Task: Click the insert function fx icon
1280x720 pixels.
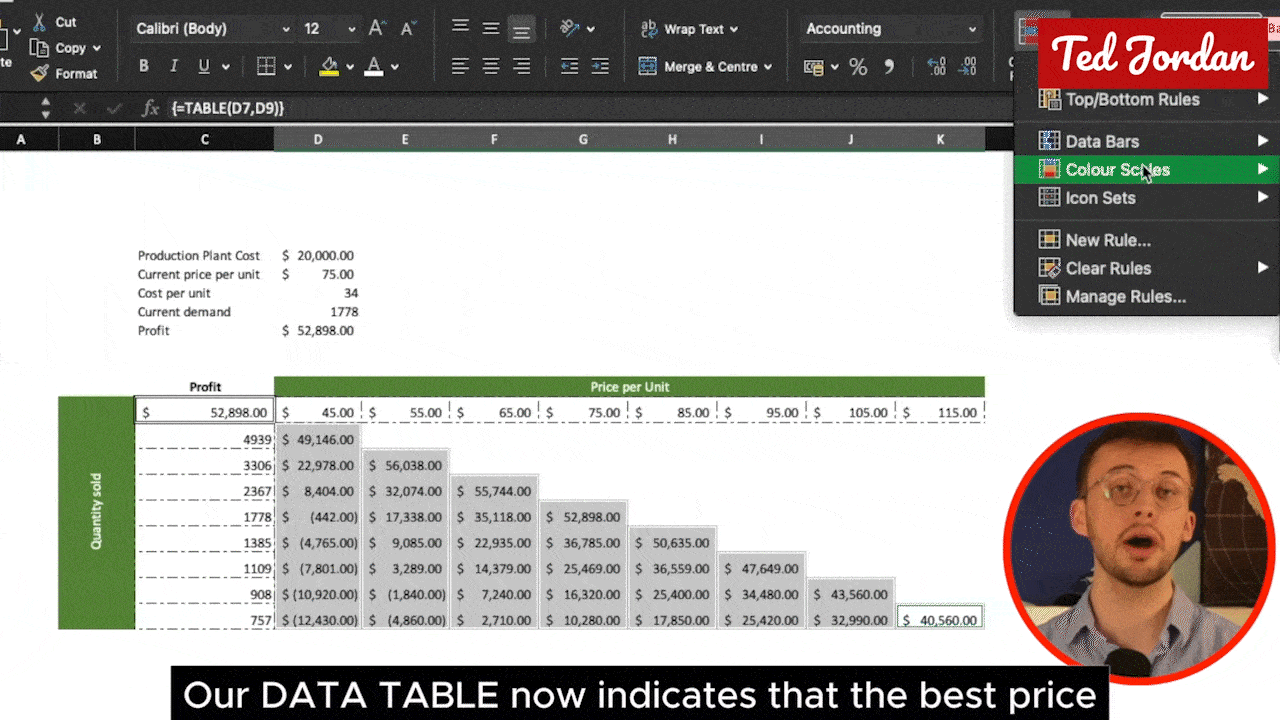Action: (x=150, y=108)
